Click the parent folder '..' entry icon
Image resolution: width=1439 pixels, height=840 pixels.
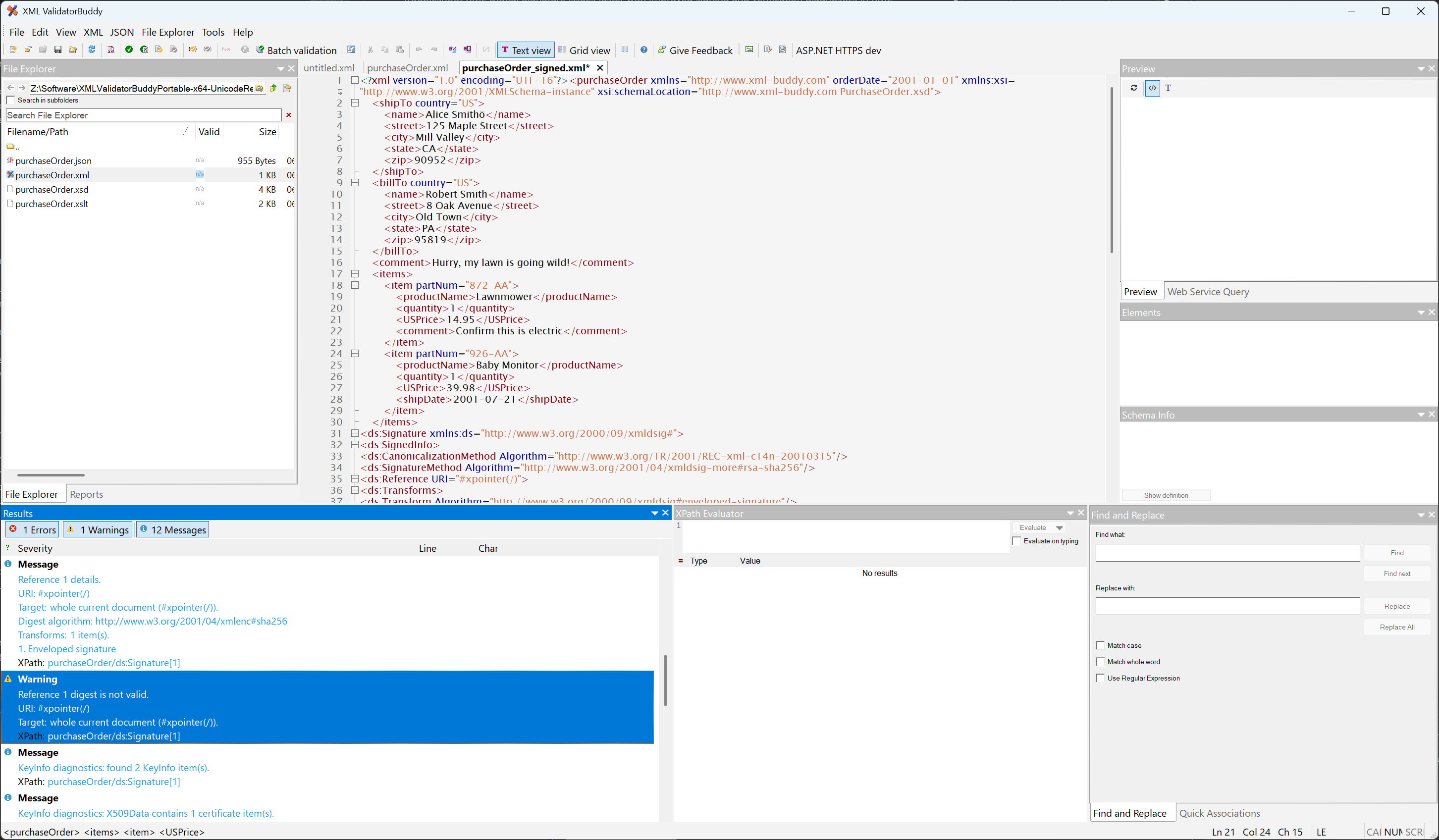[x=10, y=146]
